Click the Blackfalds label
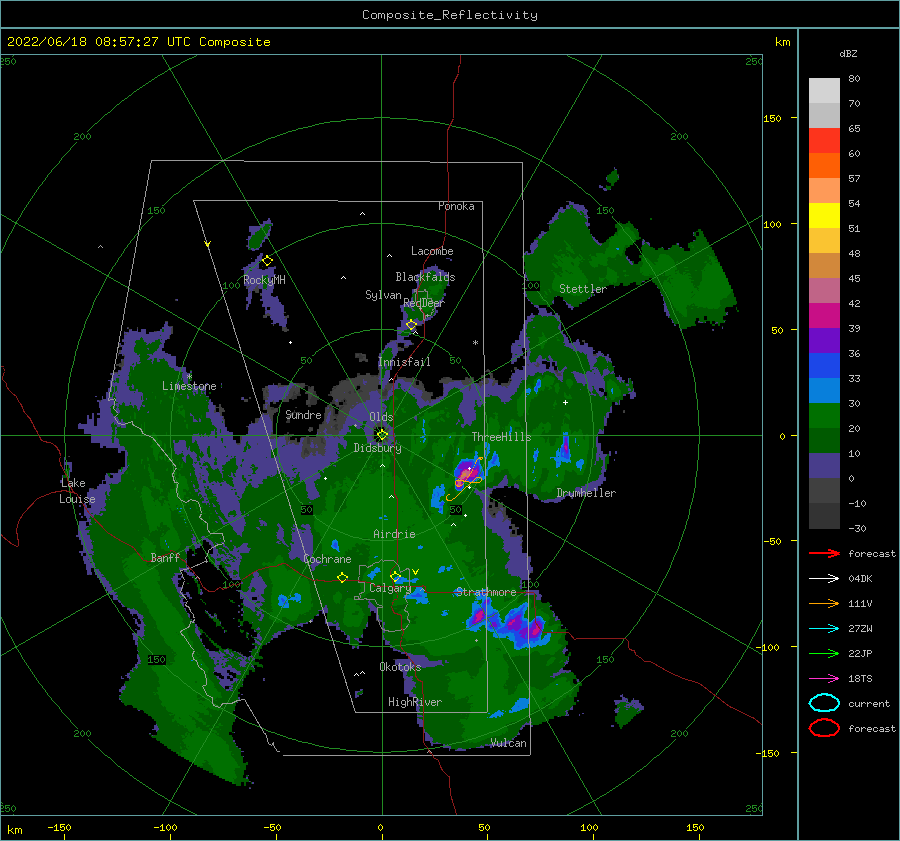 coord(425,277)
